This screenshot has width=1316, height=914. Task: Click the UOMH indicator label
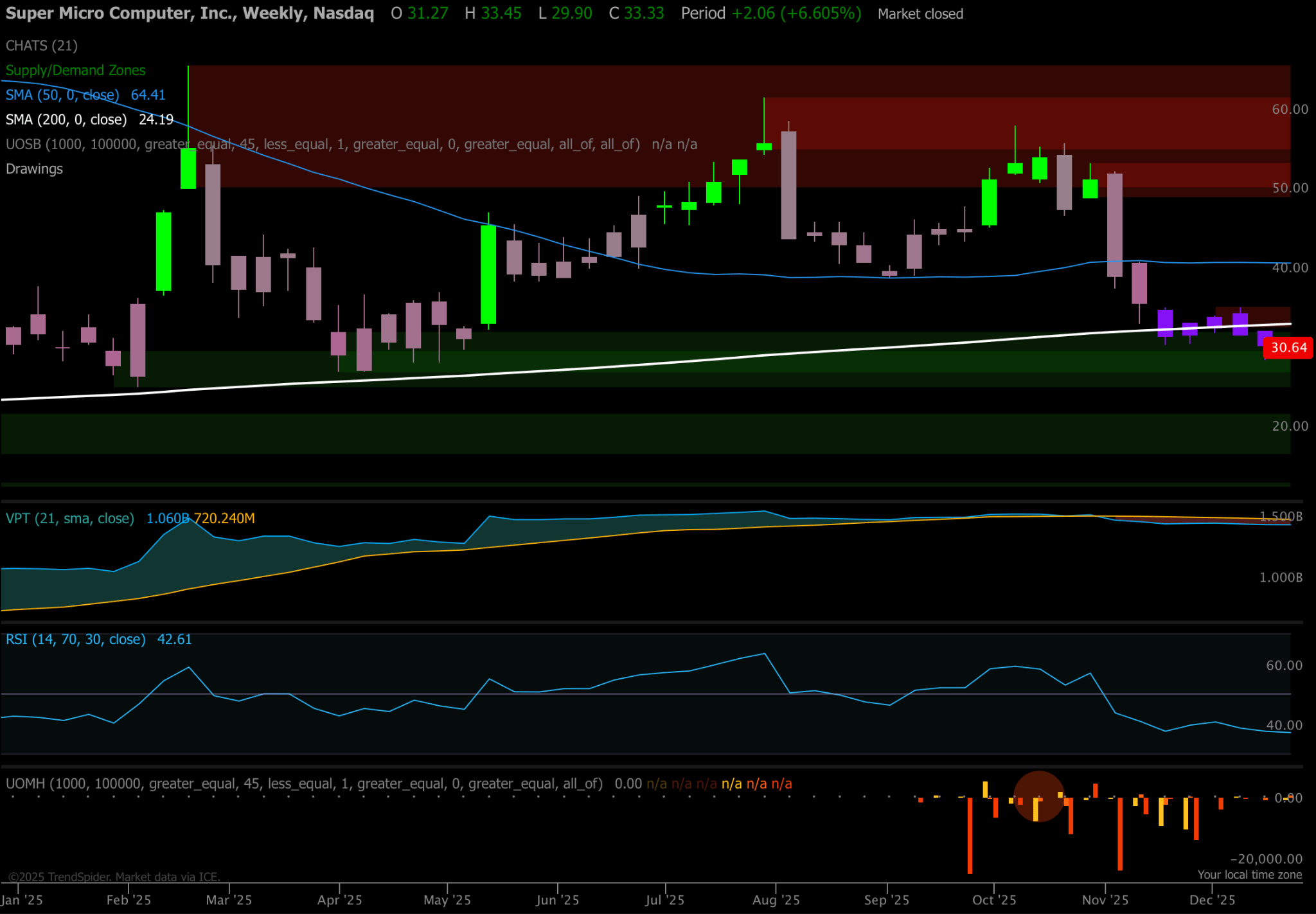pos(304,784)
